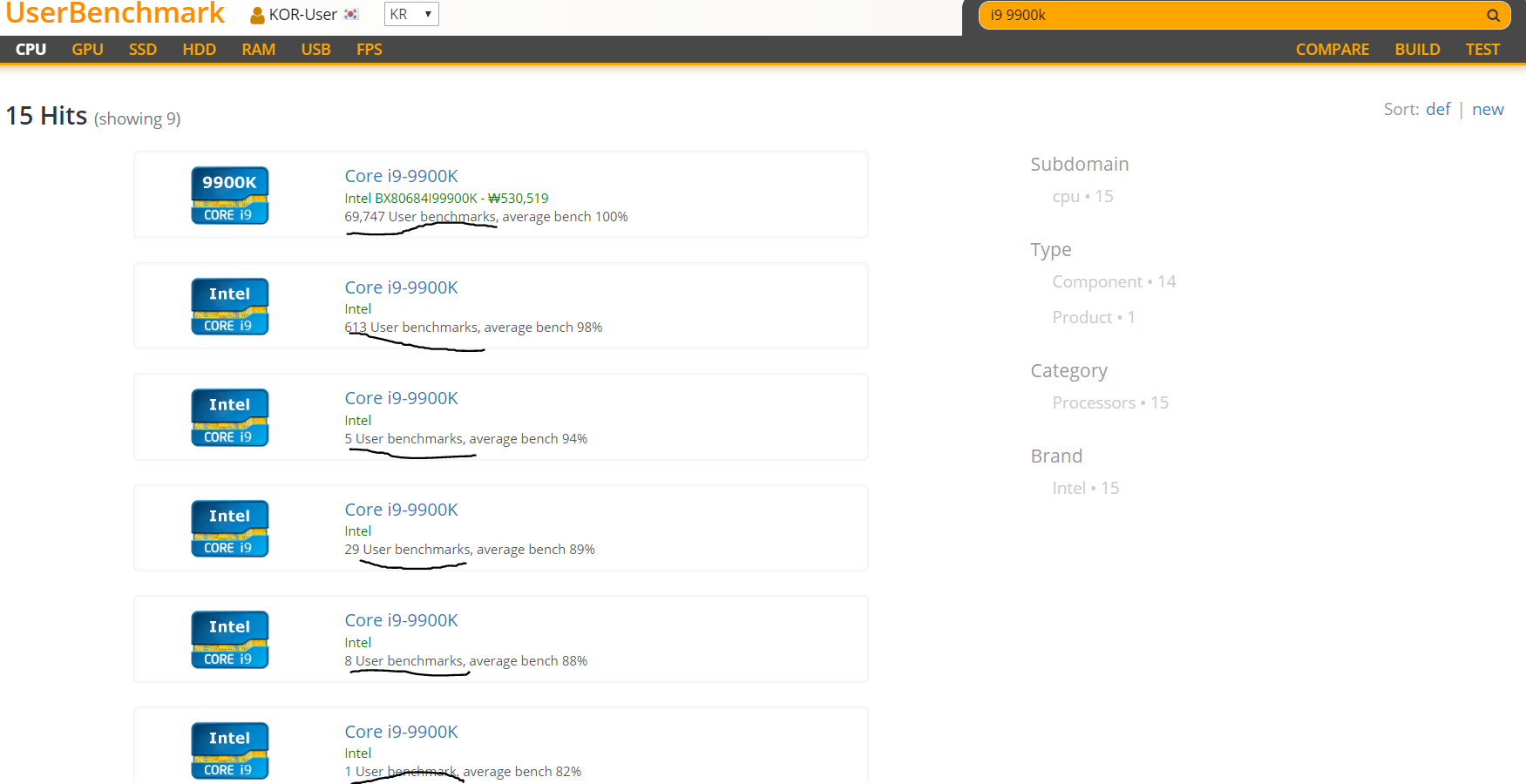Open the Intel badge of the 98% bench result

[x=230, y=307]
